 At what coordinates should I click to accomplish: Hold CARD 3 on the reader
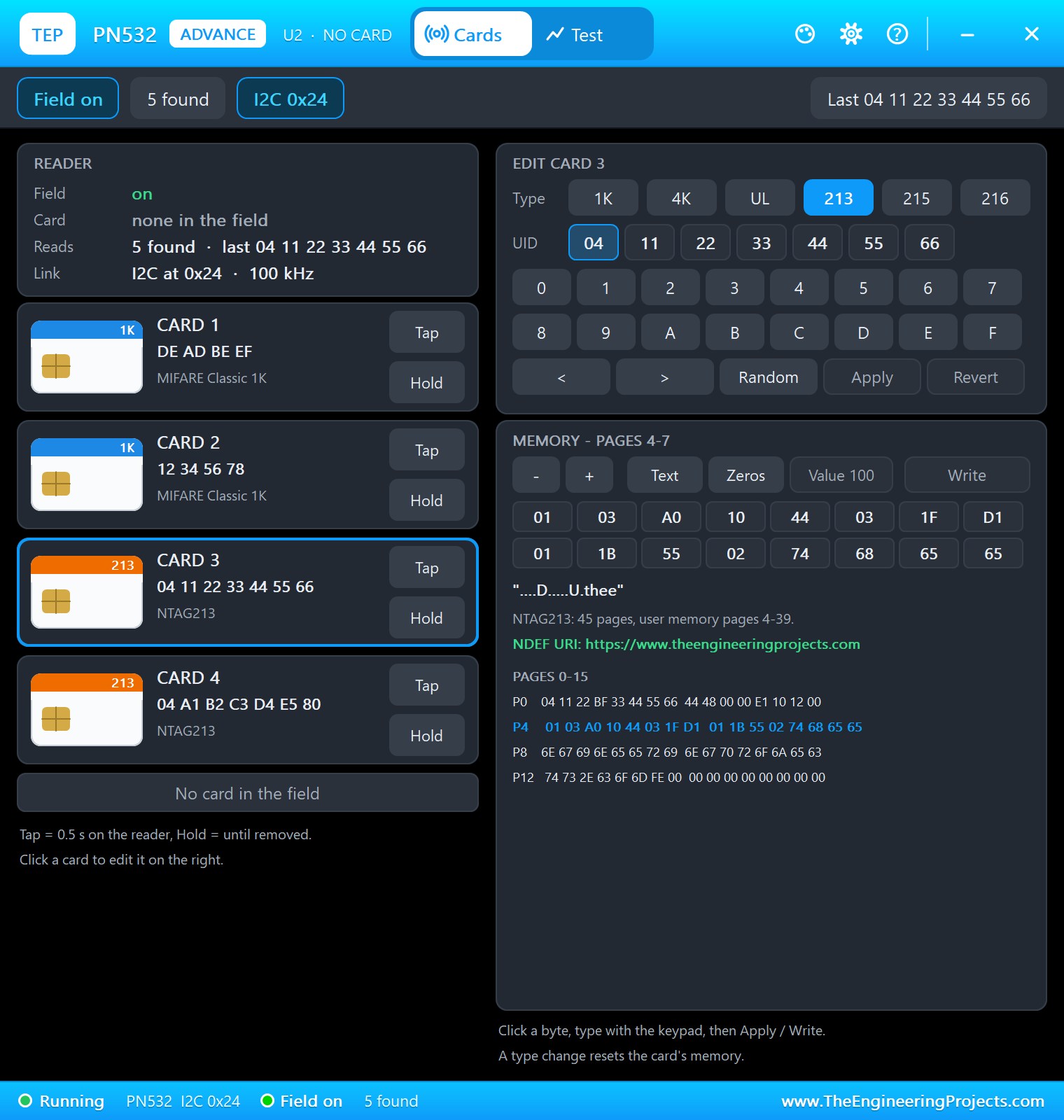click(x=427, y=617)
